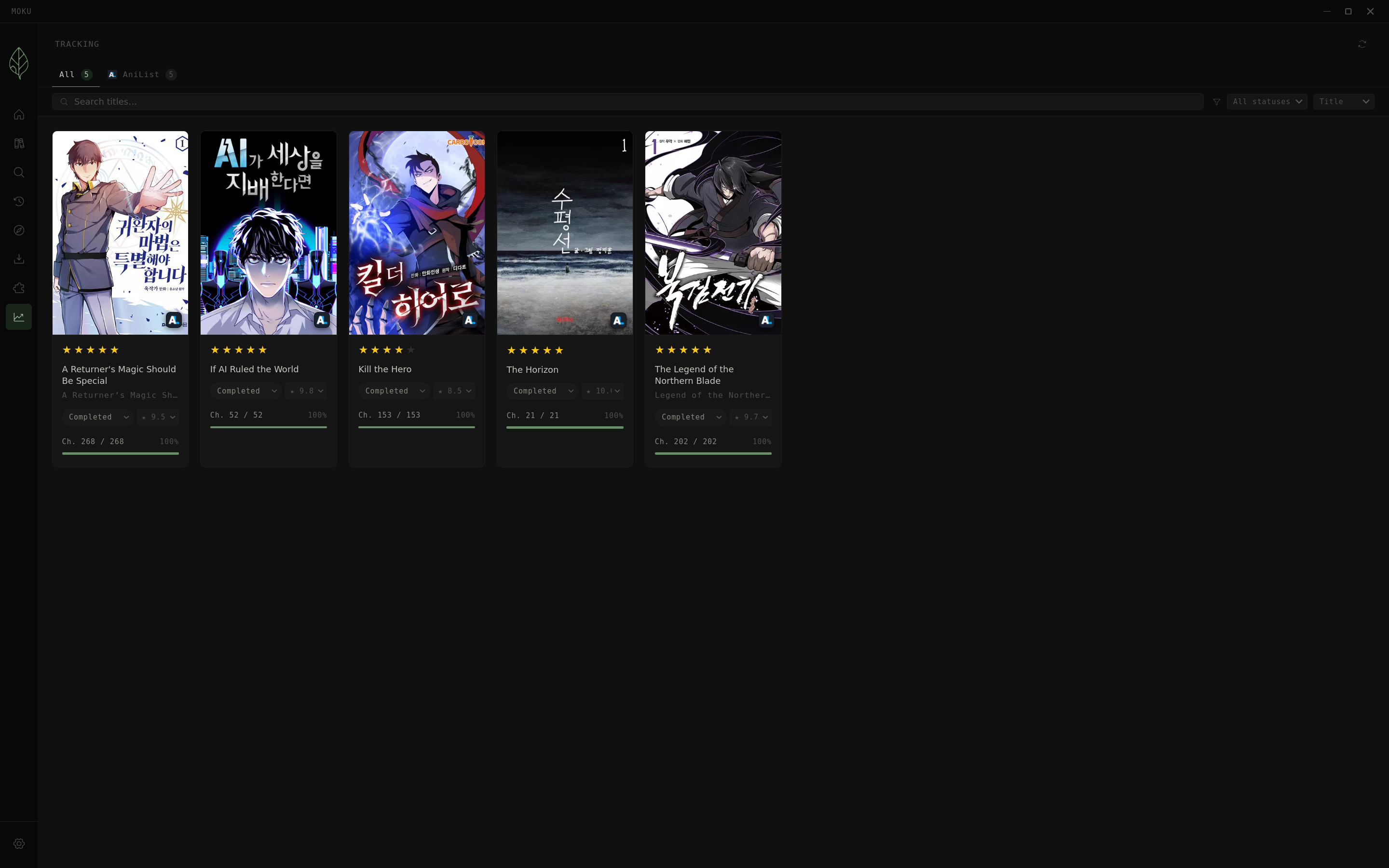This screenshot has width=1389, height=868.
Task: Click AniList badge on Northern Blade cover
Action: coord(766,320)
